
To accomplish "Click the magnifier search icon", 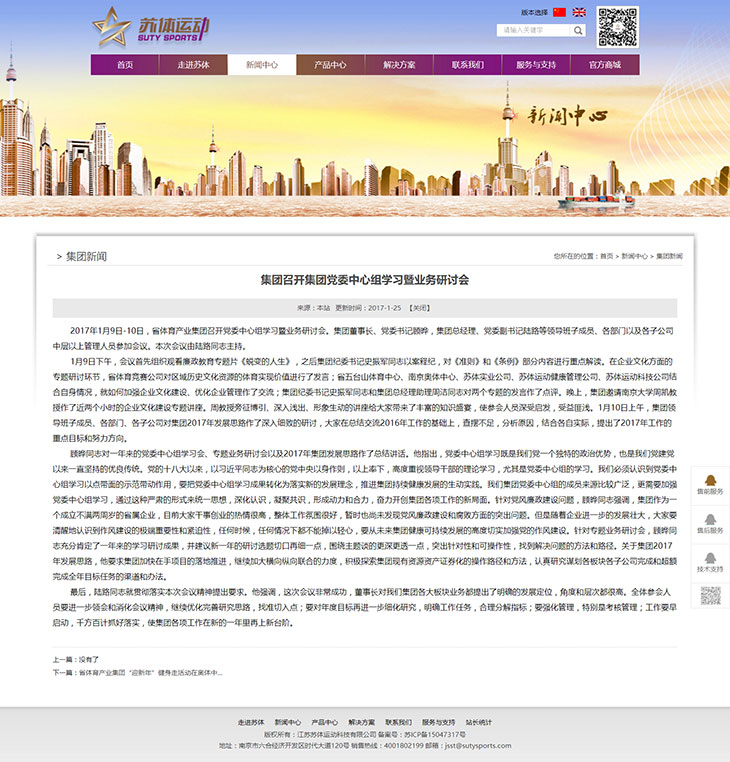I will [x=578, y=30].
